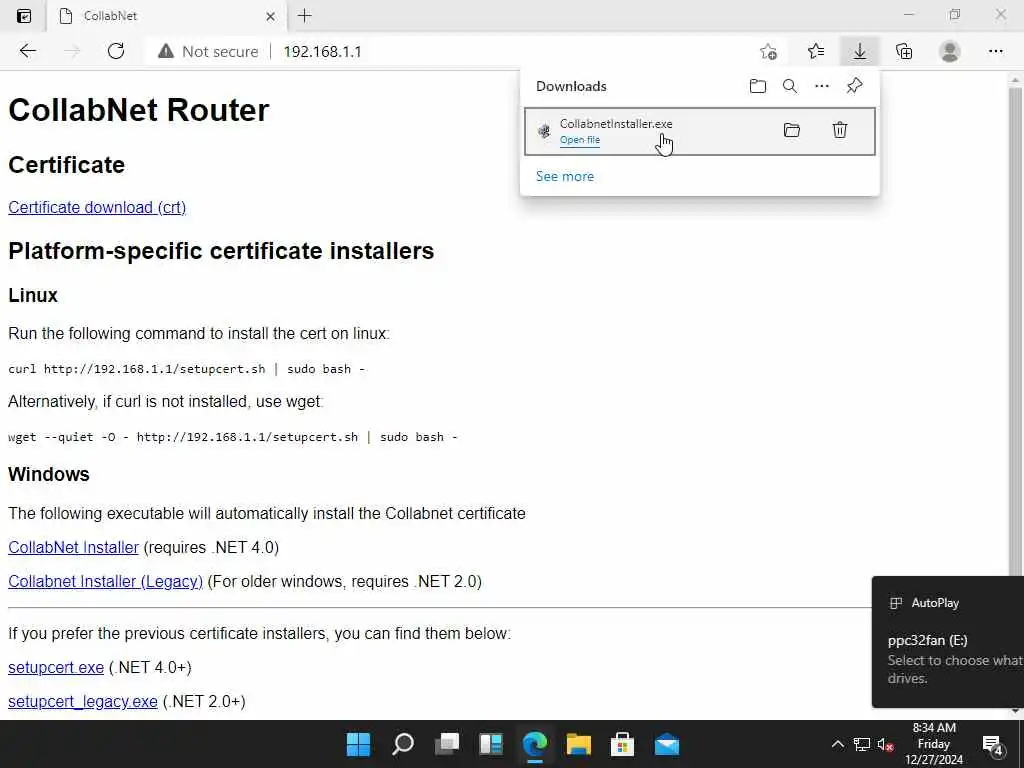This screenshot has height=768, width=1024.
Task: Open the Windows Start menu
Action: [359, 744]
